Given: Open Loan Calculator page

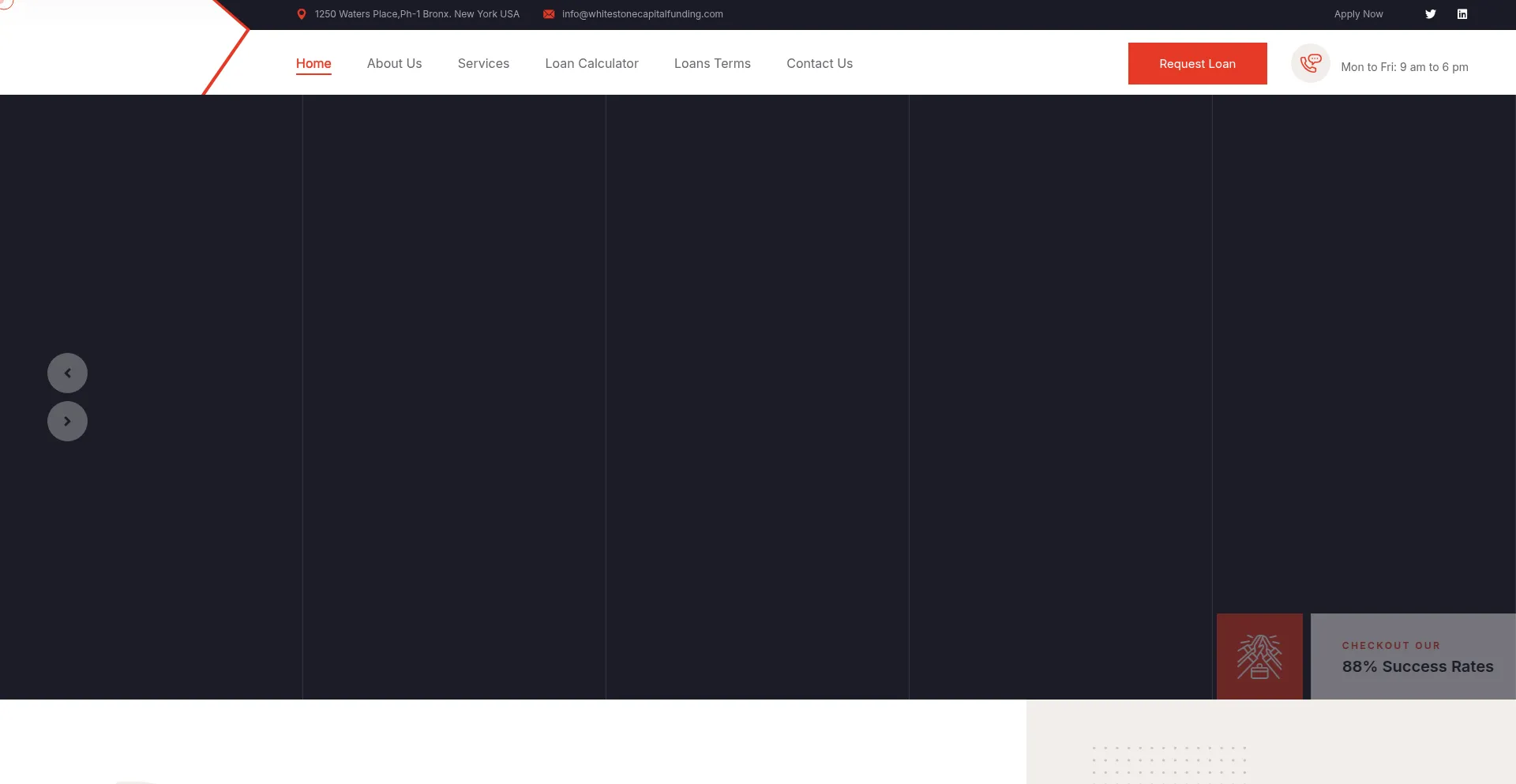Looking at the screenshot, I should [591, 63].
